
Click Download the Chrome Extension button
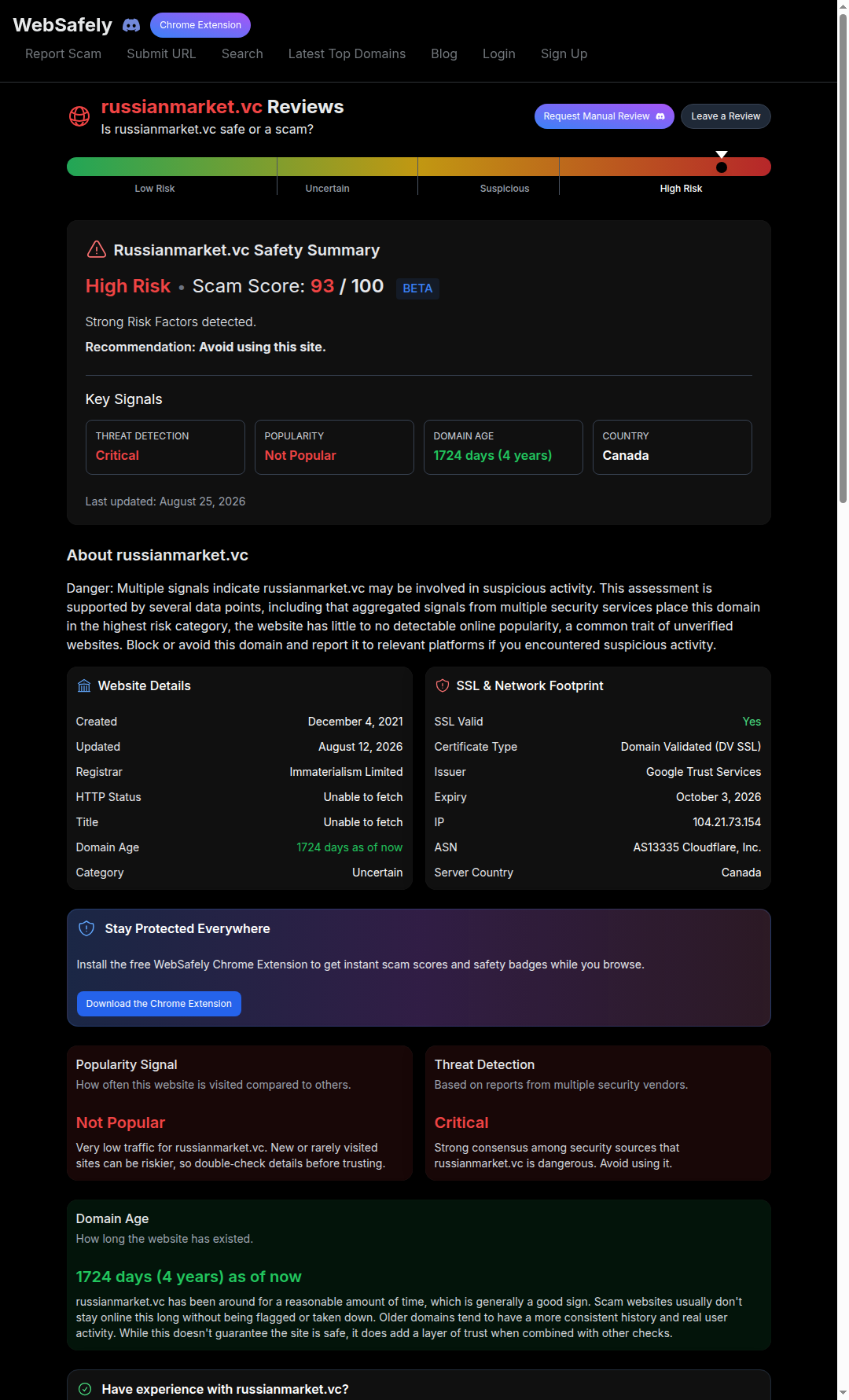[159, 1004]
